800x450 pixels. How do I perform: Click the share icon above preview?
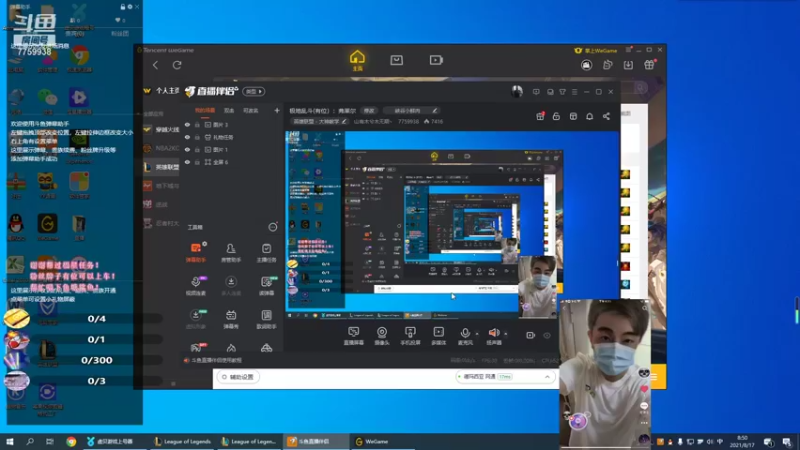click(x=606, y=116)
